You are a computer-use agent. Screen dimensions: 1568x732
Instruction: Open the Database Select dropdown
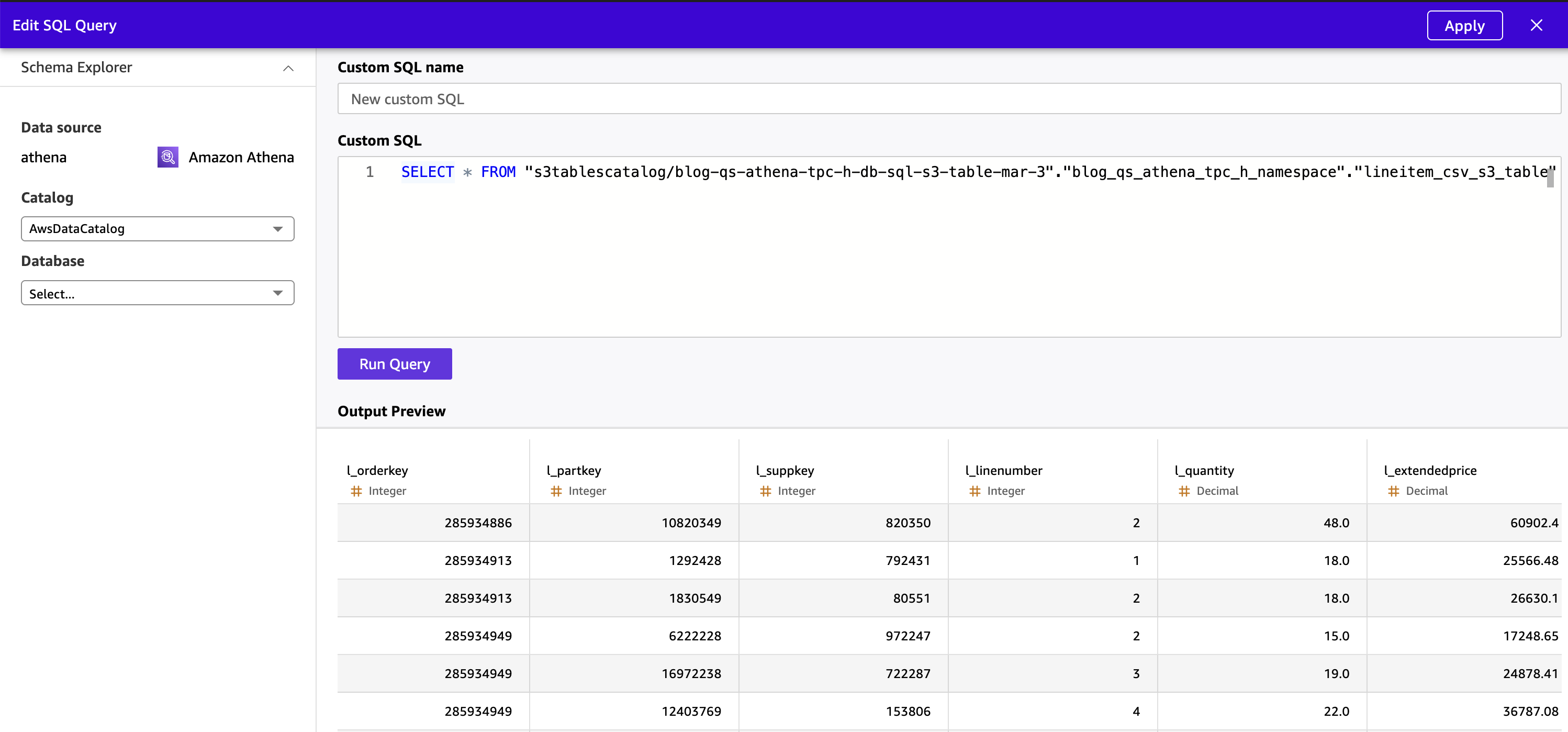point(157,294)
